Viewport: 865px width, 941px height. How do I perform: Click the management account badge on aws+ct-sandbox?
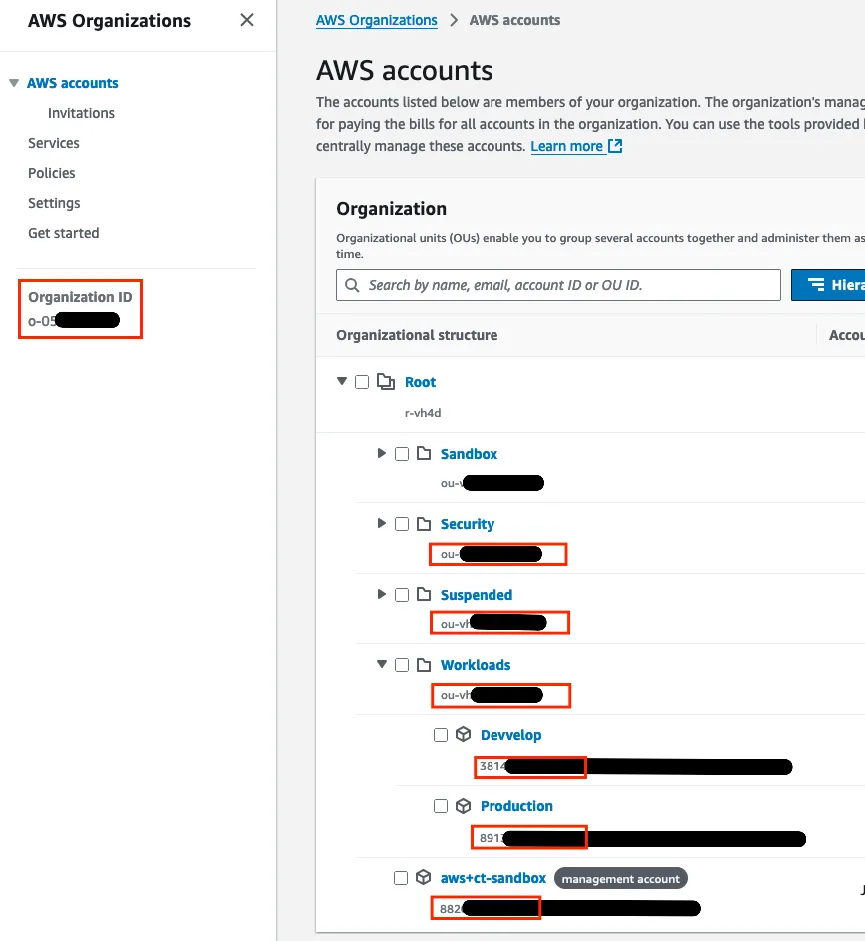(x=620, y=877)
